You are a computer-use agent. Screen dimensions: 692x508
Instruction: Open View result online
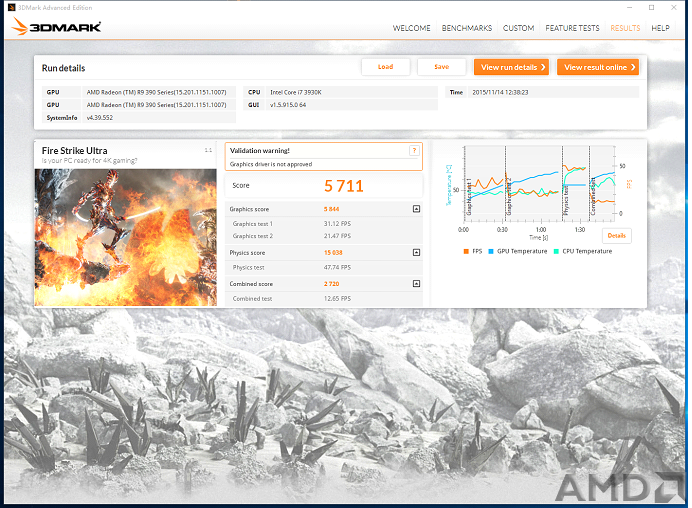pyautogui.click(x=598, y=67)
